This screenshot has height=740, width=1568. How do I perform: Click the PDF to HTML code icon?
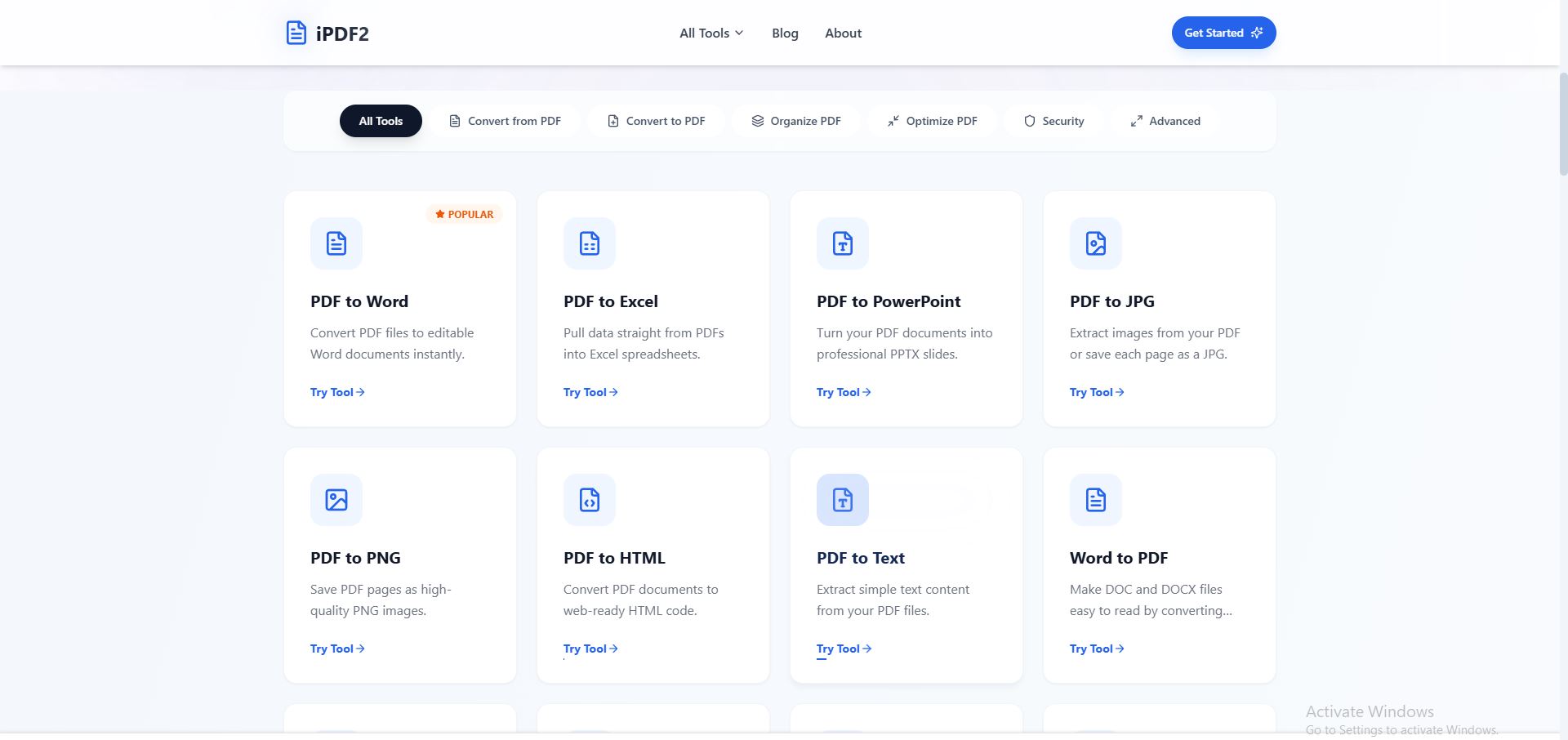590,500
